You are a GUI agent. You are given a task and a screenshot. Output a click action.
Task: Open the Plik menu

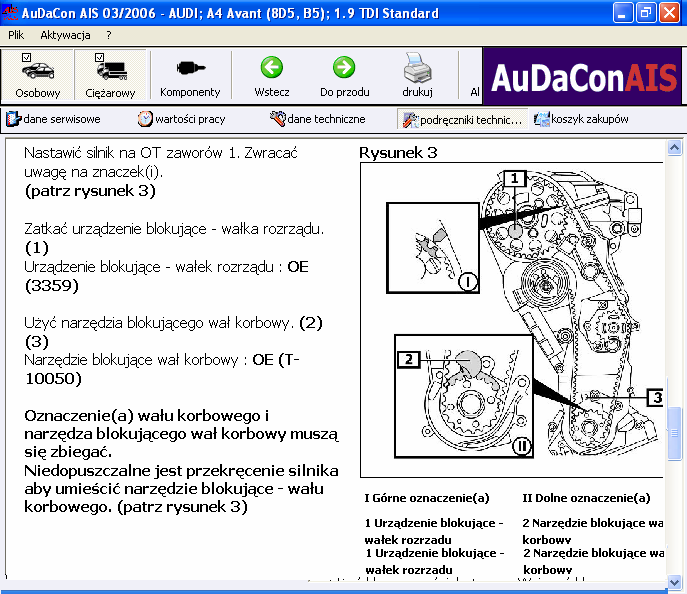coord(16,35)
